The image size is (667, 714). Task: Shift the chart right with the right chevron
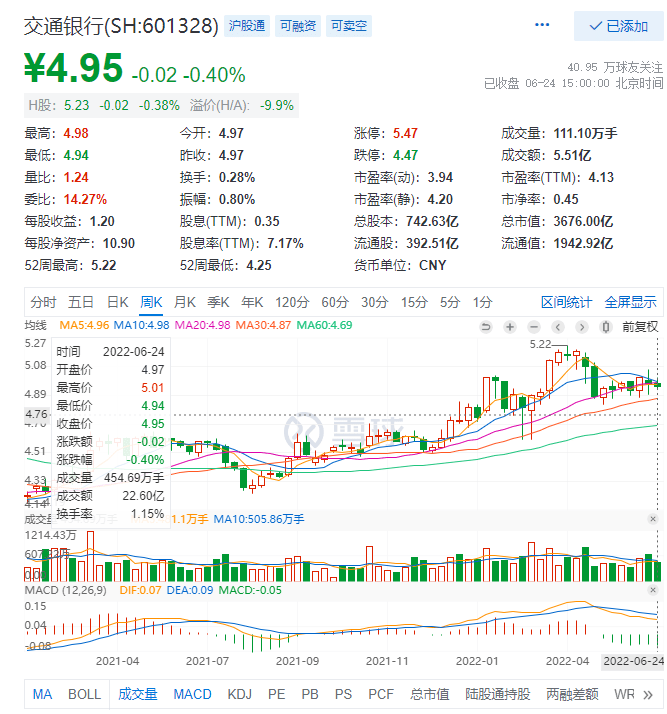coord(582,326)
